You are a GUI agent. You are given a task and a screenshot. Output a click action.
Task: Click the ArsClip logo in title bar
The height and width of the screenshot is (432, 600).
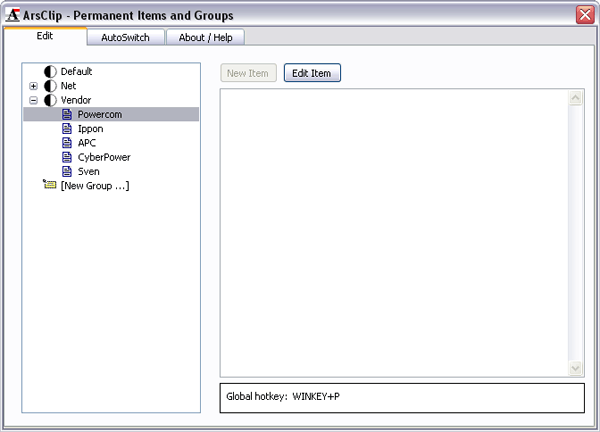click(13, 15)
